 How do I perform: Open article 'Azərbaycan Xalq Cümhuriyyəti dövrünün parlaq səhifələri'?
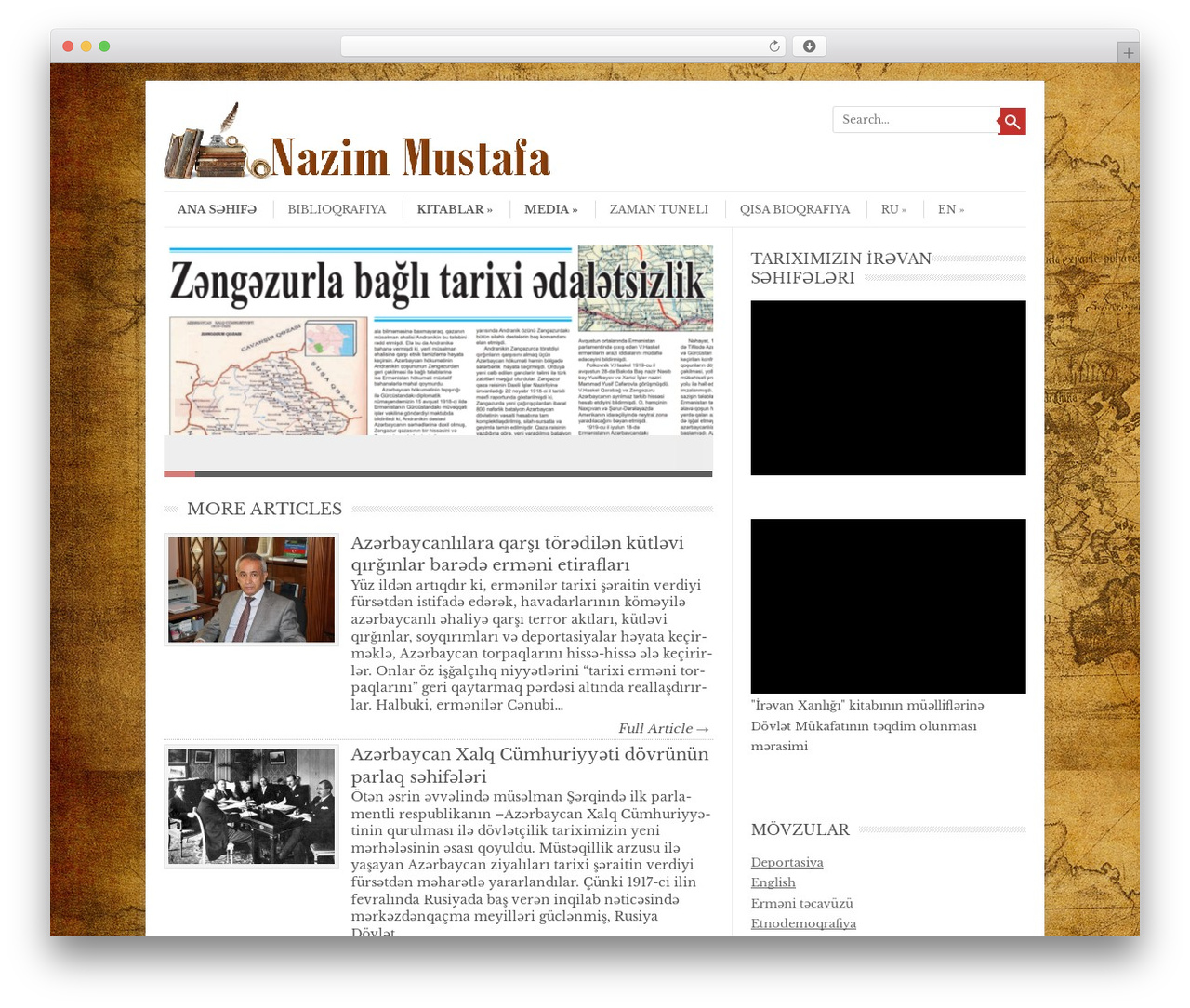click(530, 764)
